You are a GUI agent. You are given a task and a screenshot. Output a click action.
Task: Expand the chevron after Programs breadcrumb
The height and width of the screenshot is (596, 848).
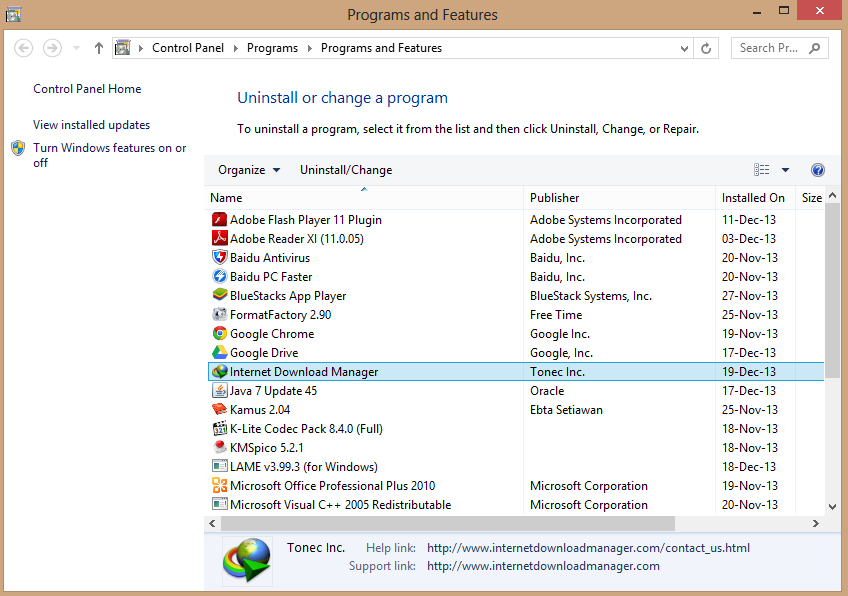click(309, 48)
